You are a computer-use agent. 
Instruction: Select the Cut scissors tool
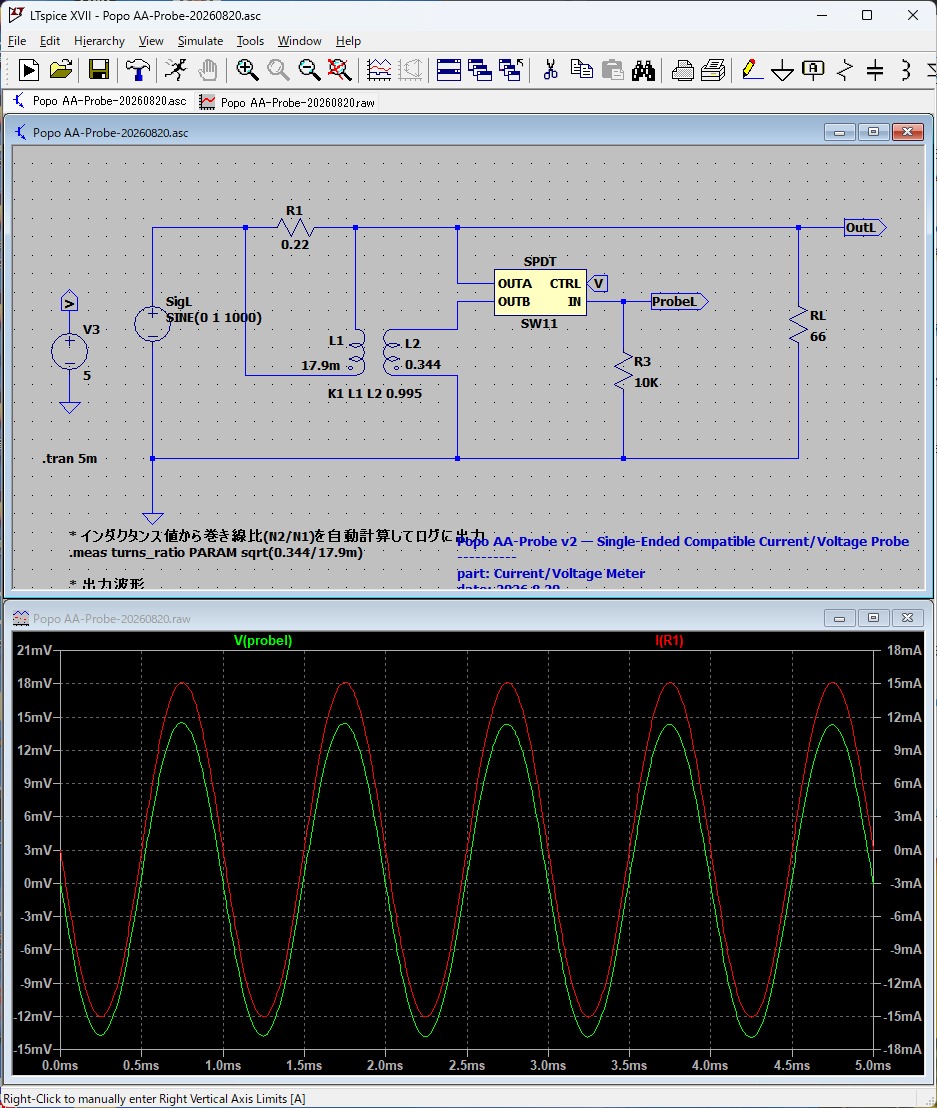[550, 70]
